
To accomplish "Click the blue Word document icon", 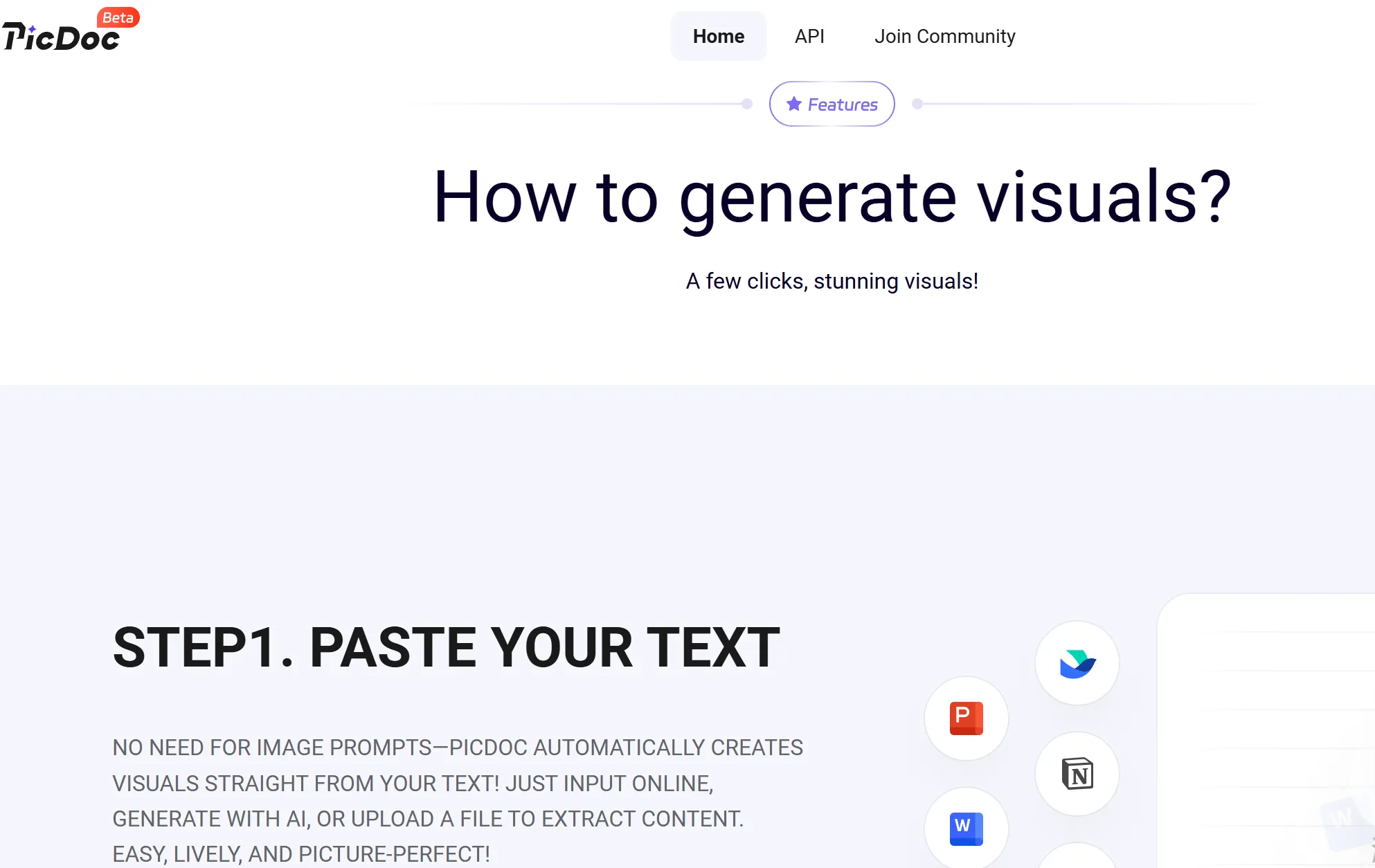I will 966,829.
